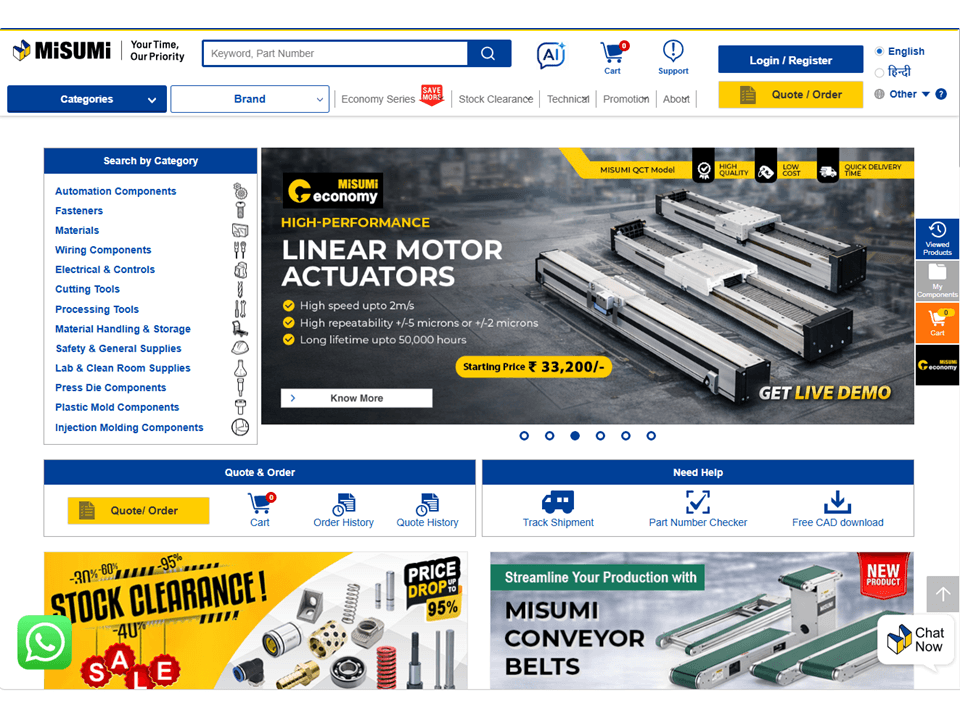Open Quote History
The image size is (960, 720).
pyautogui.click(x=427, y=511)
